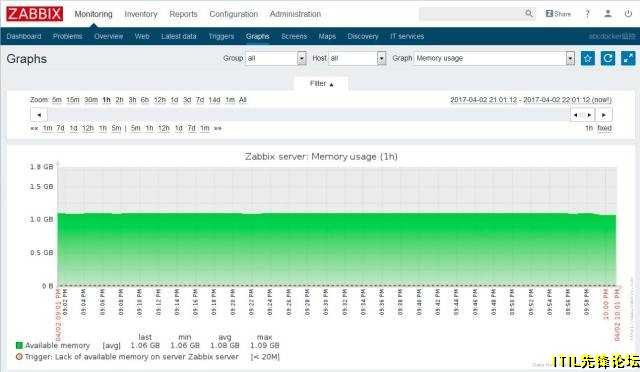The width and height of the screenshot is (640, 372).
Task: Go to the Overview tab
Action: [109, 36]
